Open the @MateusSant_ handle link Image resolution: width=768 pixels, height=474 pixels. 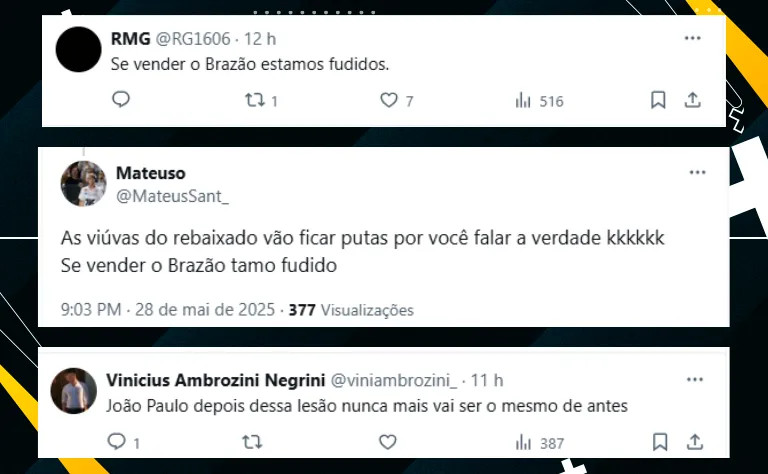pos(172,196)
